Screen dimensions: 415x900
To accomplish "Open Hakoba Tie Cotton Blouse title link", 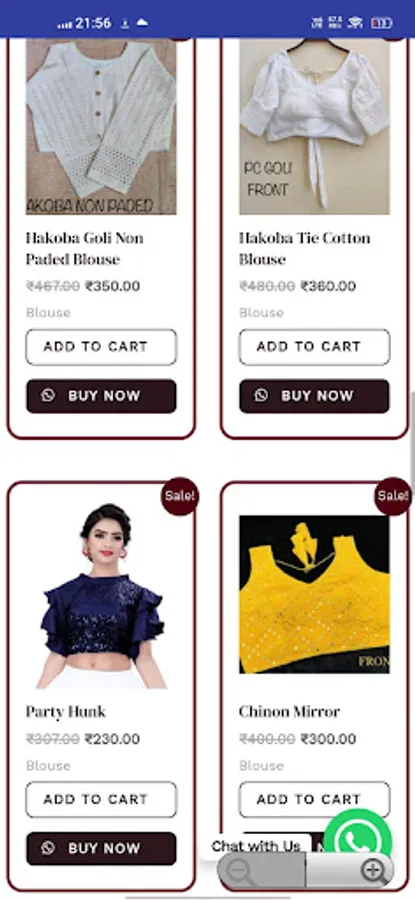I will tap(305, 249).
